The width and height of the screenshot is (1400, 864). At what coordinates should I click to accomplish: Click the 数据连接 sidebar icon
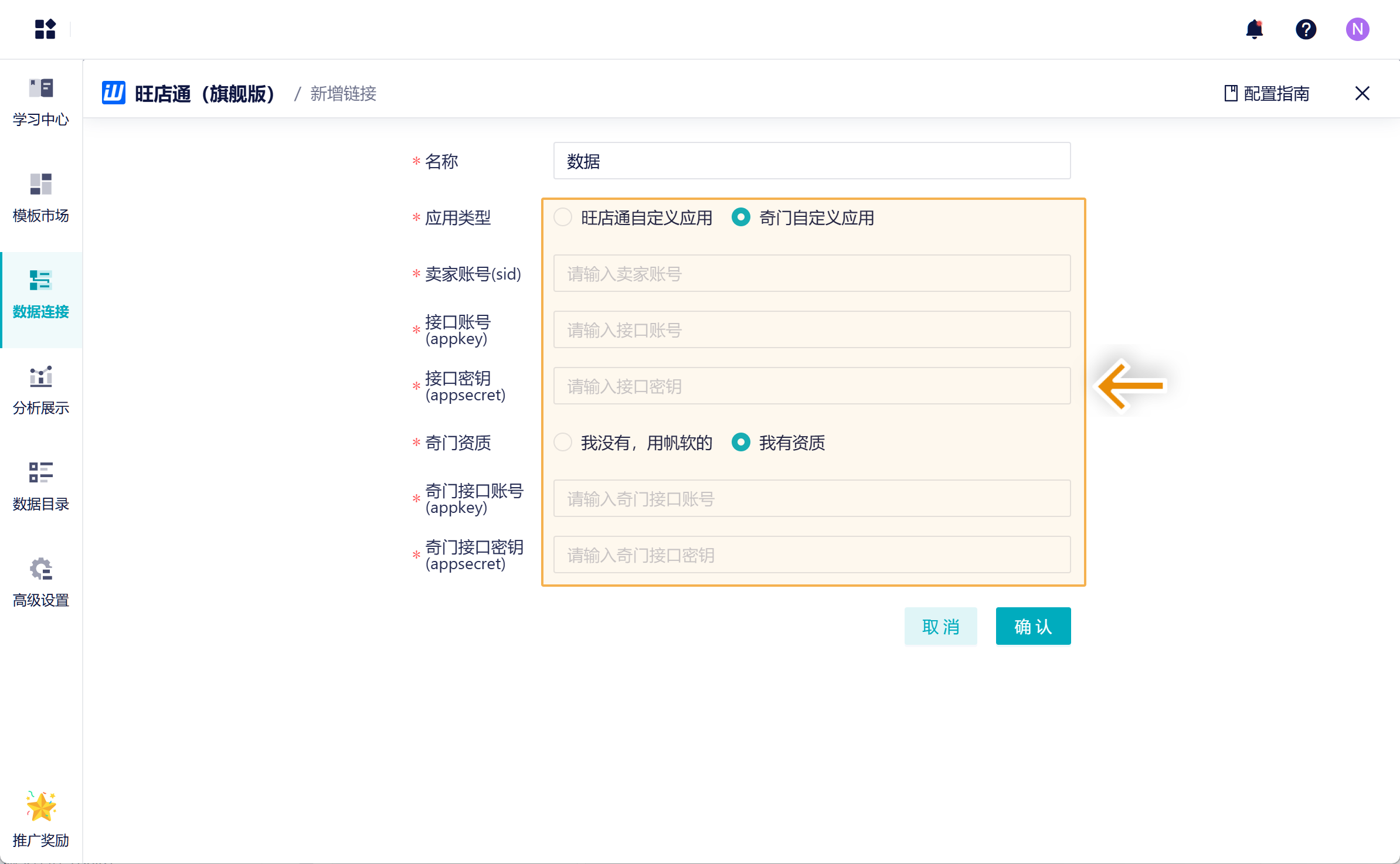pyautogui.click(x=41, y=280)
